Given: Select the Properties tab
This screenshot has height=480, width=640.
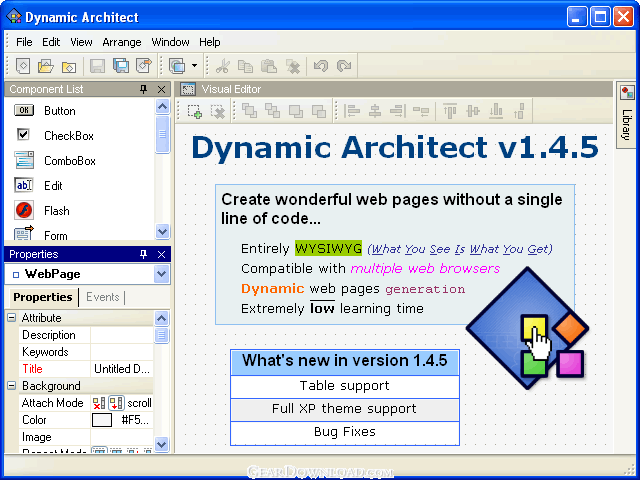Looking at the screenshot, I should pyautogui.click(x=42, y=297).
